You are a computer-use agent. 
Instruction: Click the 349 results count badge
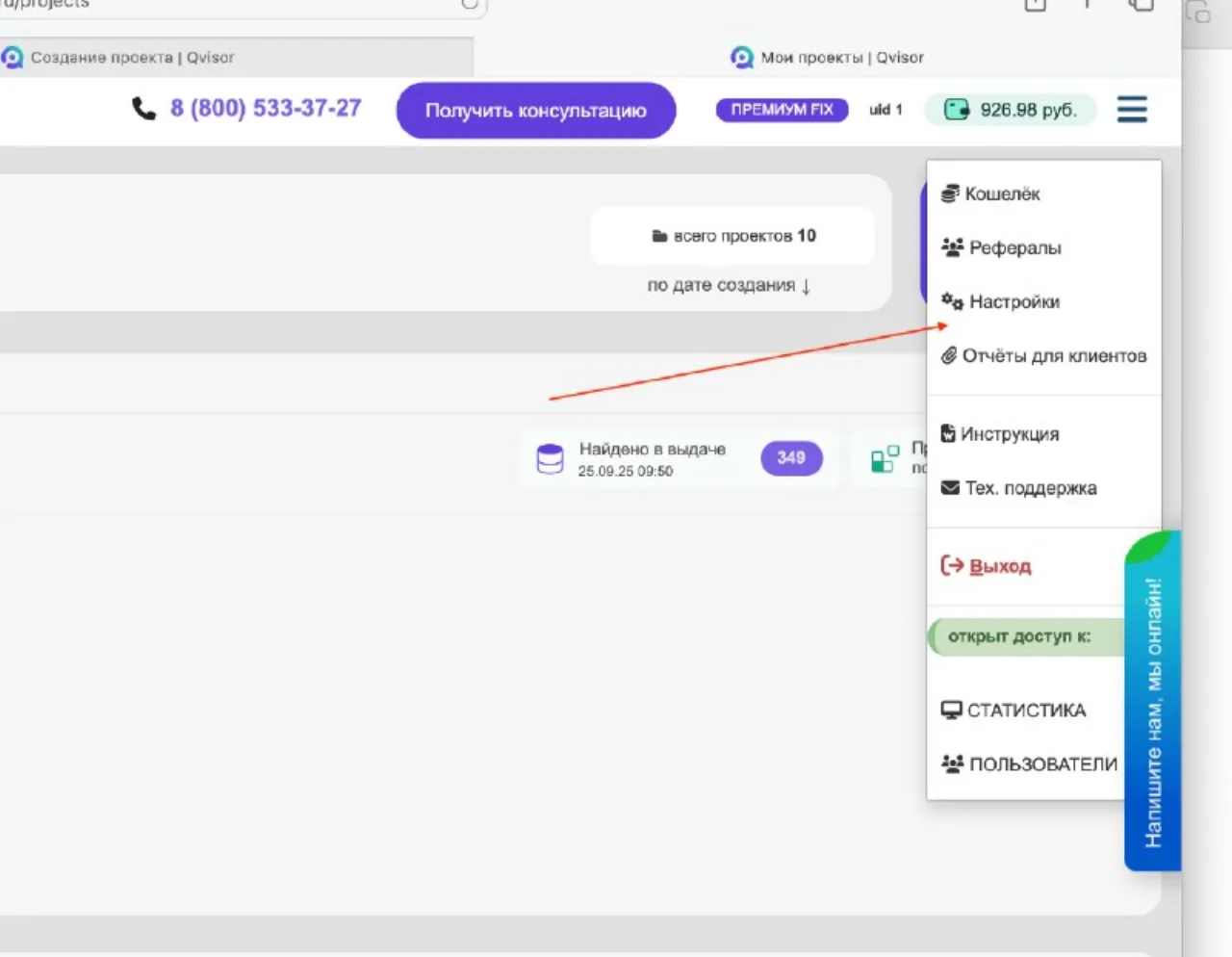tap(791, 458)
